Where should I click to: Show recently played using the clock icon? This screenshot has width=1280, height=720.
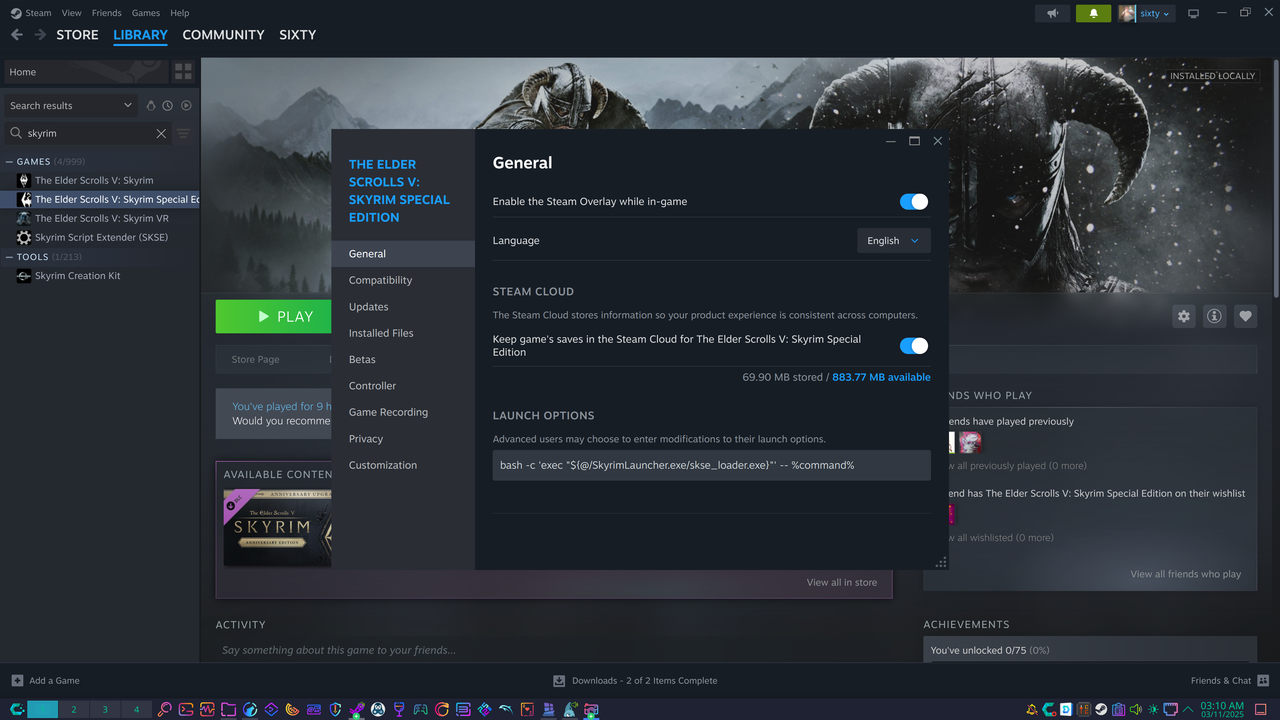[167, 105]
